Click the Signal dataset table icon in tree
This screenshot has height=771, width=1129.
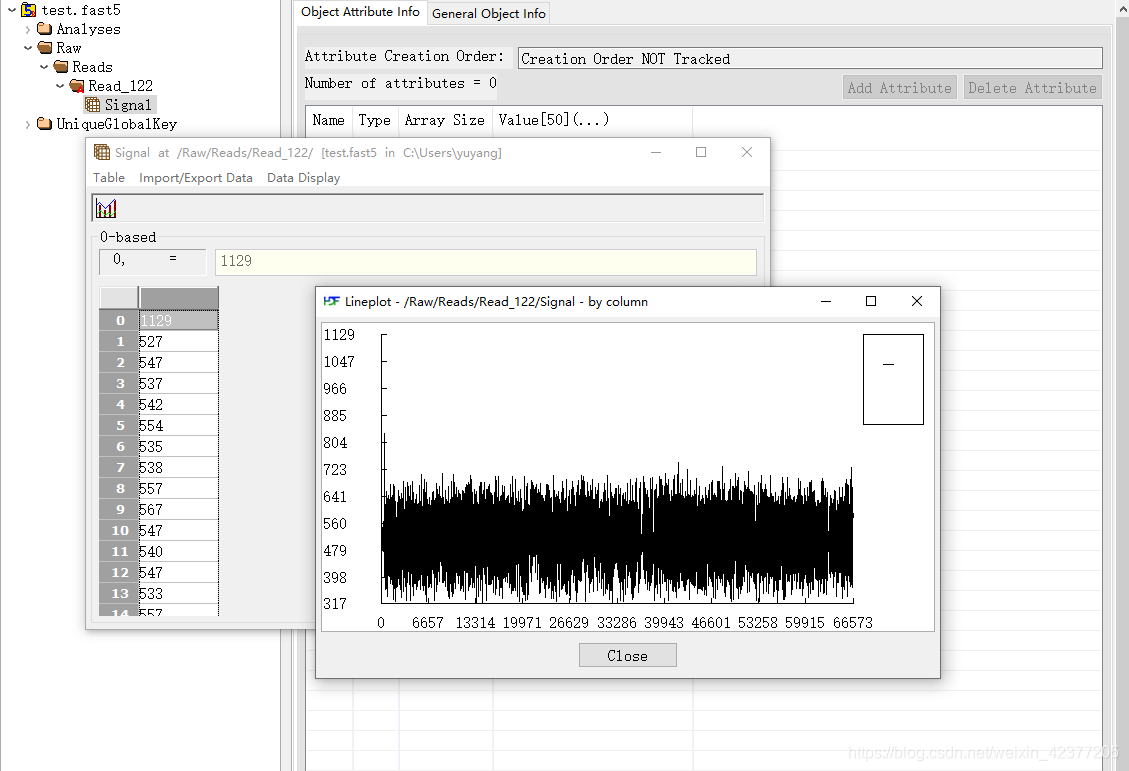92,105
